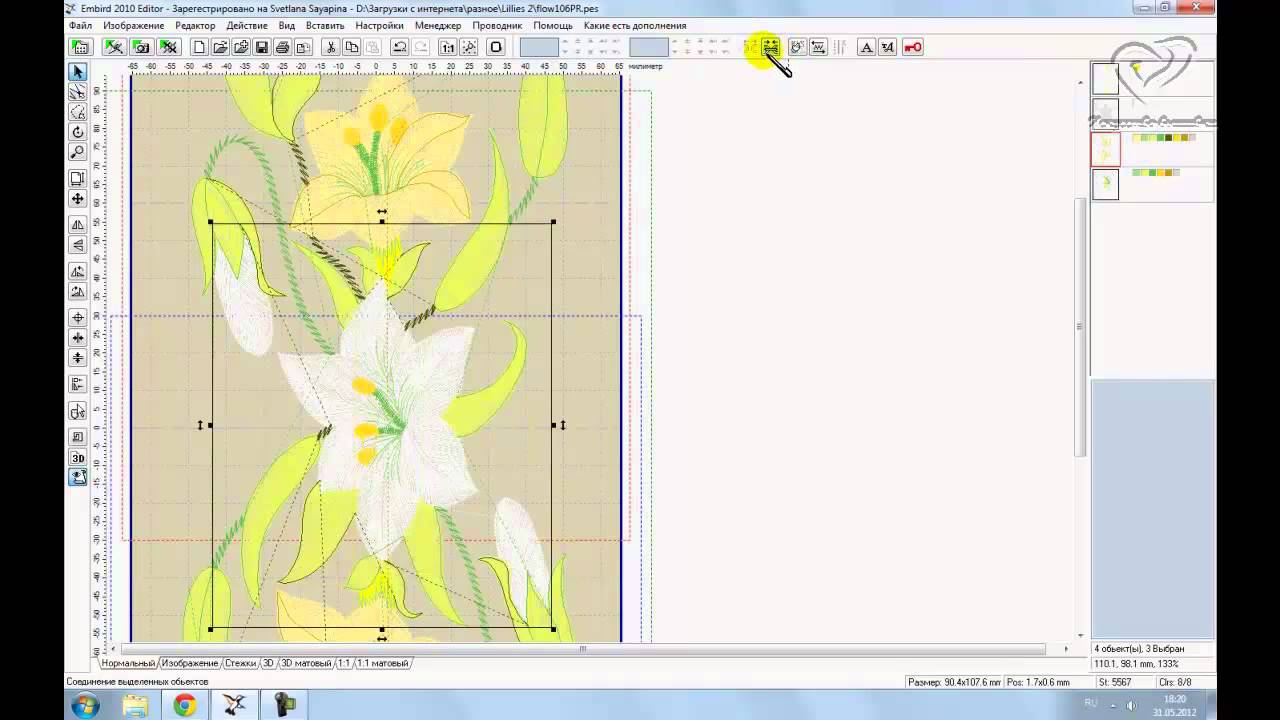The width and height of the screenshot is (1280, 720).
Task: Open a file with the folder icon
Action: [x=220, y=47]
